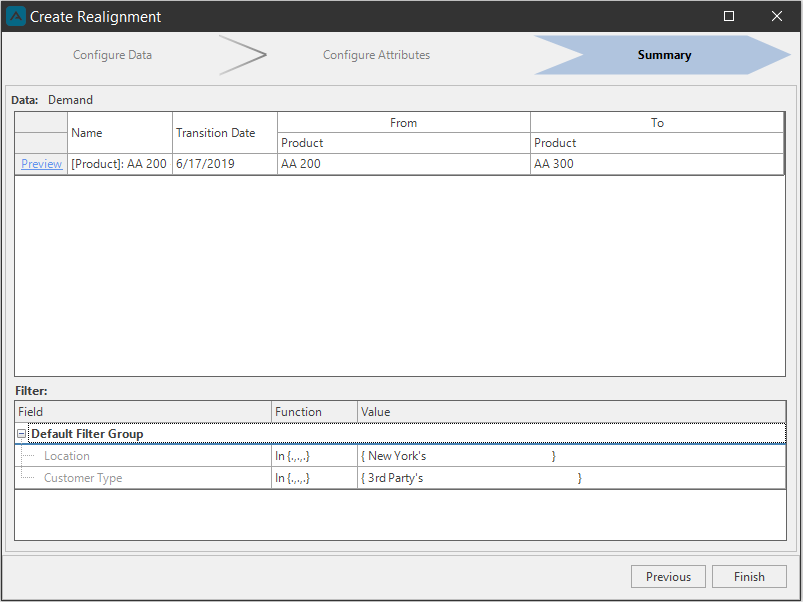
Task: Select the 6/17/2019 transition date cell
Action: tap(225, 164)
